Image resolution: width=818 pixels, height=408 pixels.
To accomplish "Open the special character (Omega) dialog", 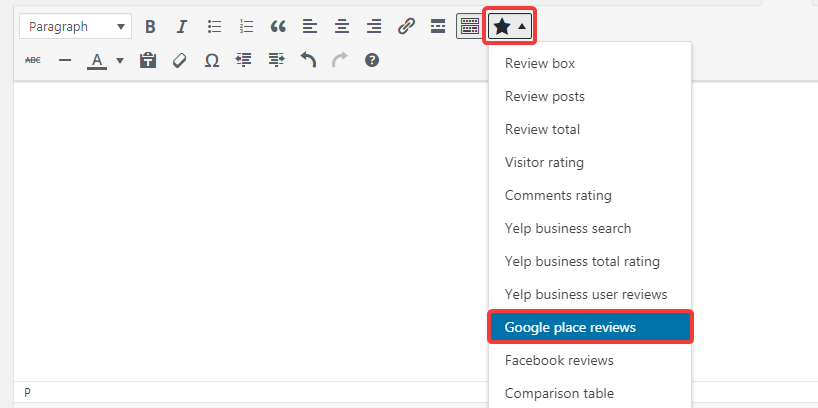I will coord(211,61).
